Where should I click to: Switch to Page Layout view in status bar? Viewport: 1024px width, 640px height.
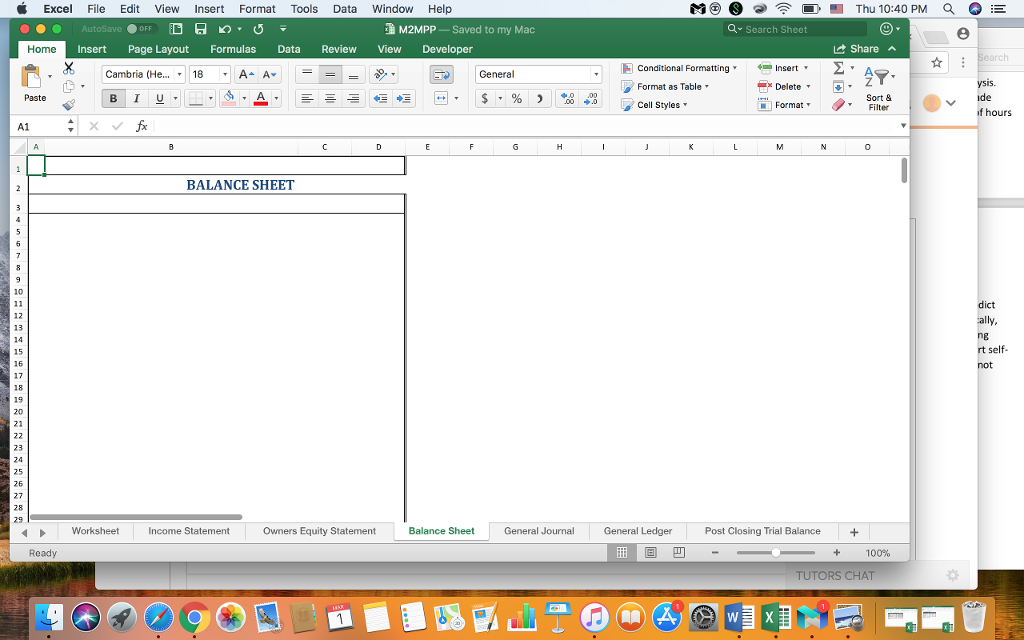pyautogui.click(x=650, y=552)
